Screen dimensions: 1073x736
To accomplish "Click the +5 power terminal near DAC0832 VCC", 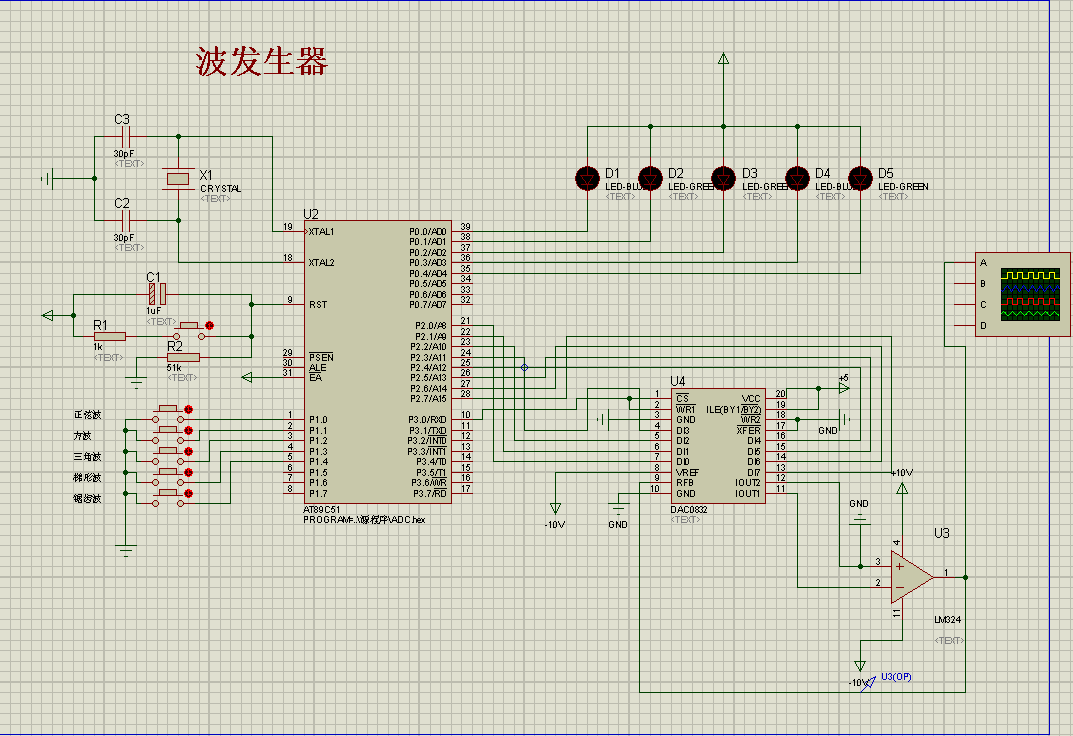I will (844, 388).
